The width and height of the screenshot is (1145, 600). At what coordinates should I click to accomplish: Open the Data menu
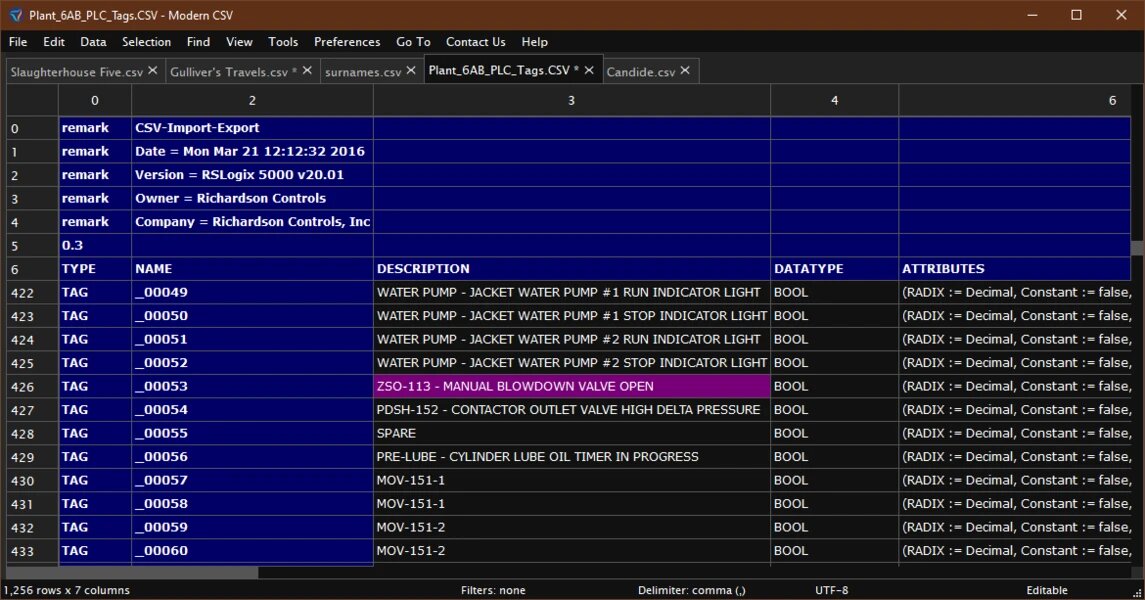(93, 42)
